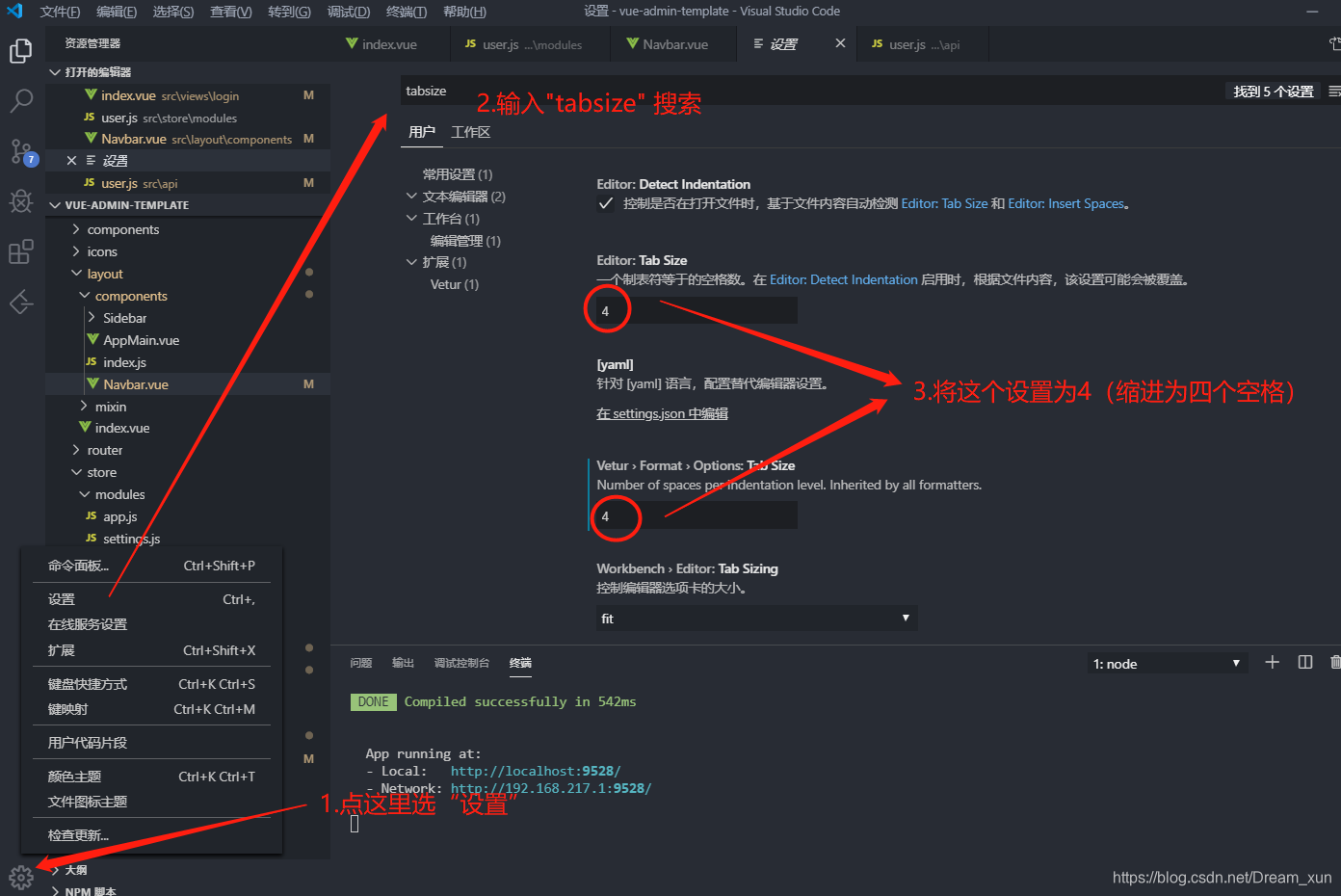Switch to the 工作区 settings tab
Screen dimensions: 1341x896
470,132
